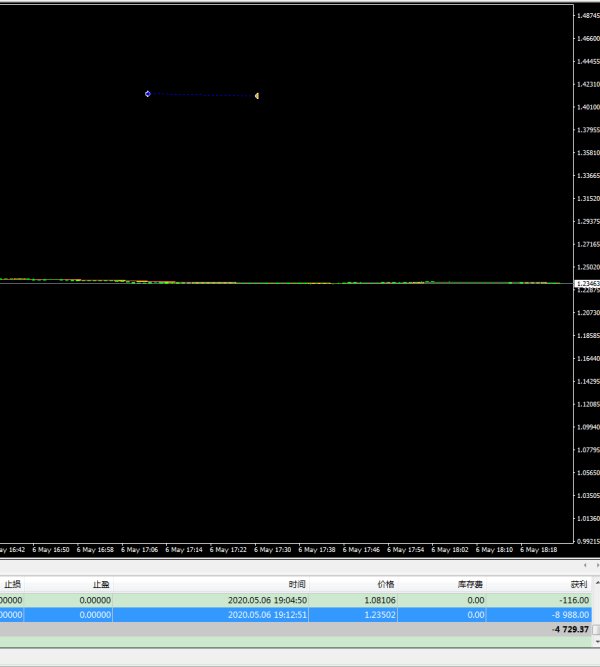
Task: Click the blue trade entry arrow marker
Action: pyautogui.click(x=147, y=94)
